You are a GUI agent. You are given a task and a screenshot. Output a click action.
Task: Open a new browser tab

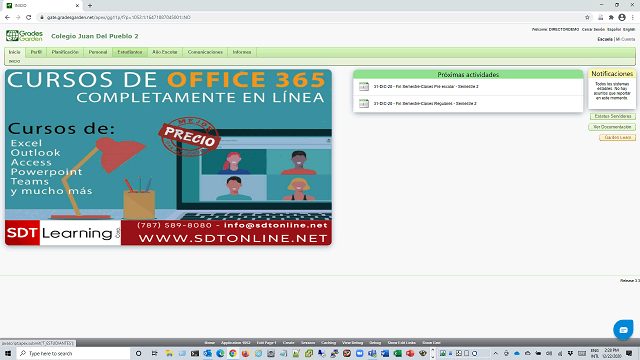coord(90,6)
